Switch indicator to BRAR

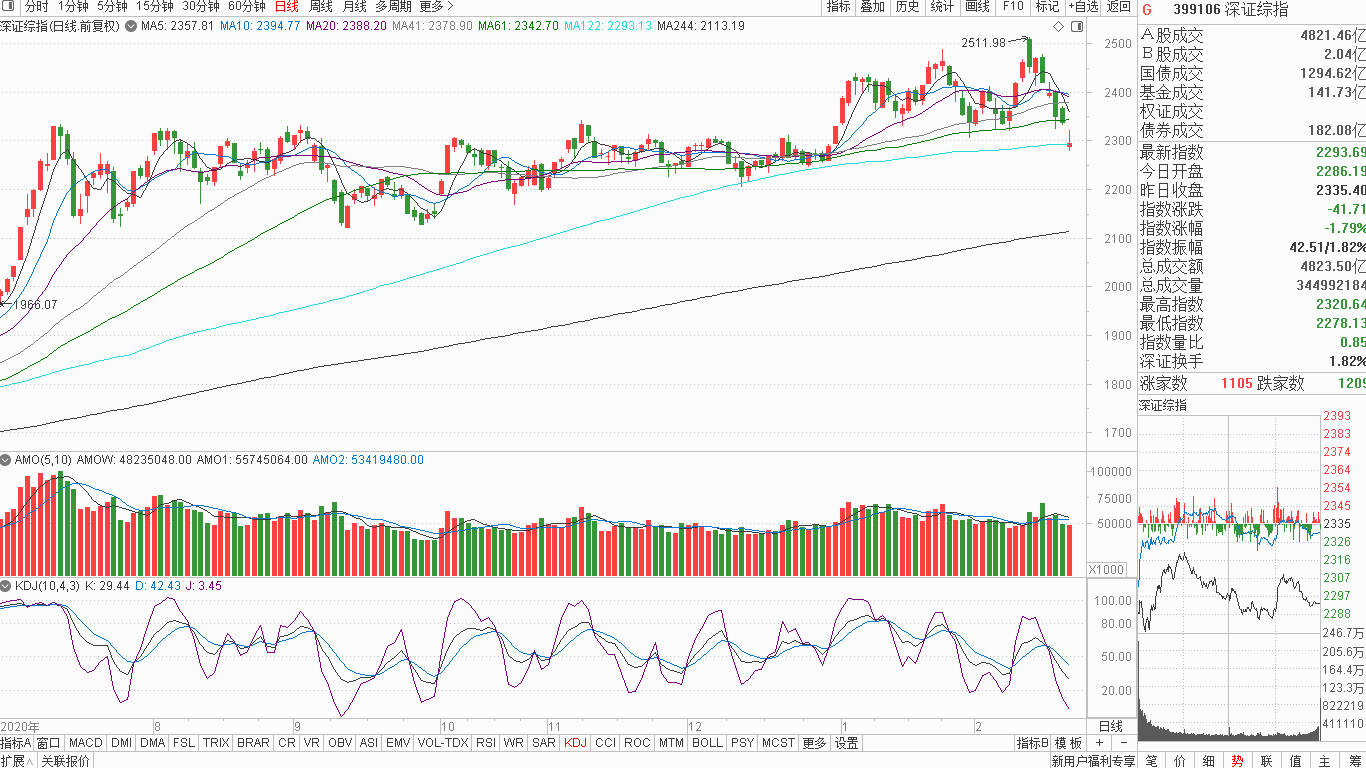pyautogui.click(x=253, y=743)
